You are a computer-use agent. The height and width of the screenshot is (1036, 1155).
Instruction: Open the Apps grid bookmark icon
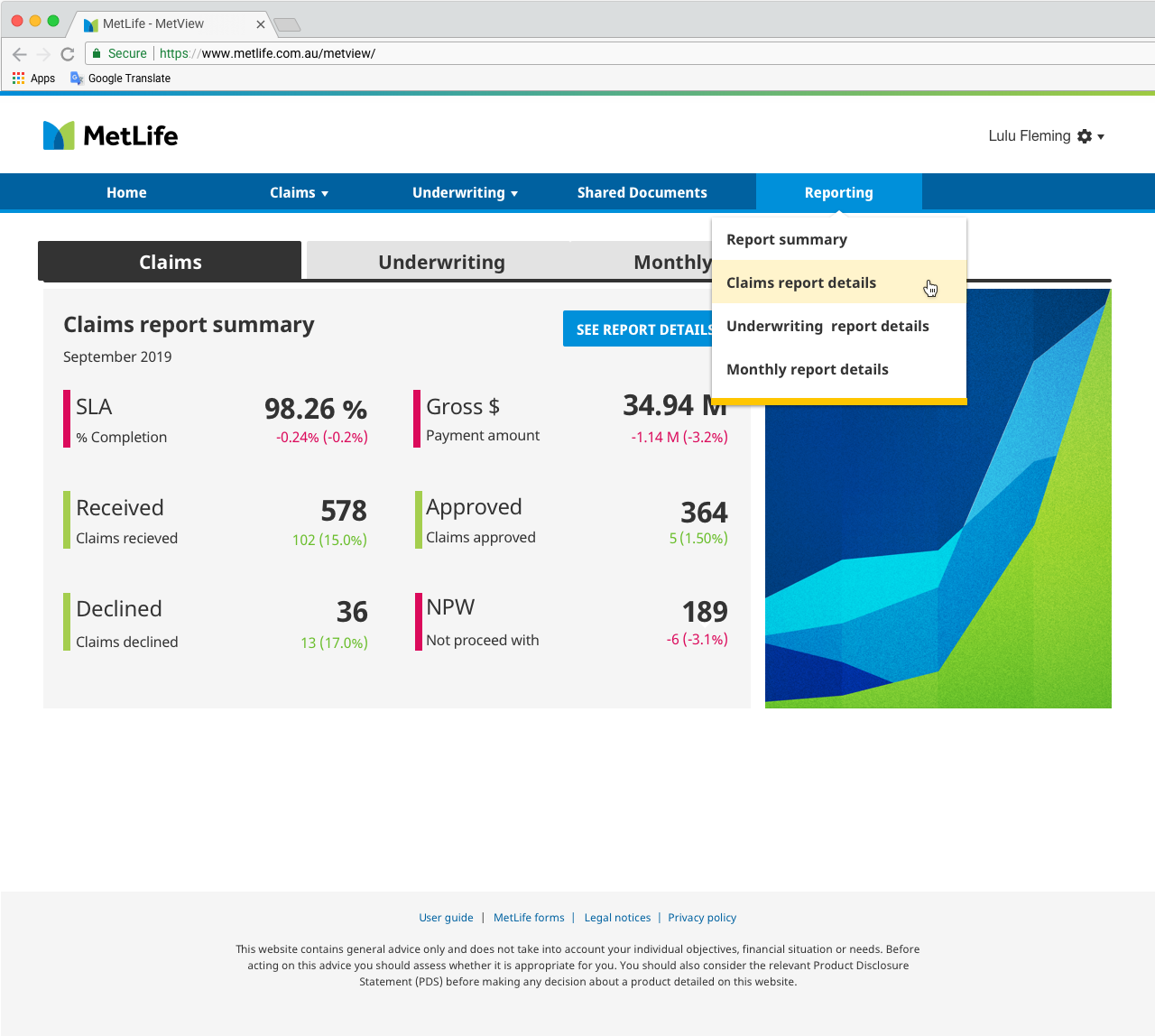[x=18, y=79]
